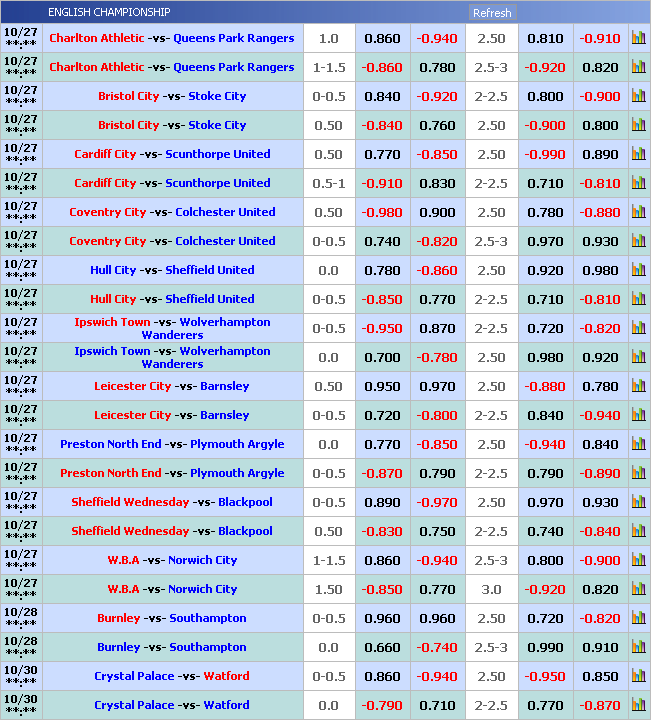Open chart icon for Sheffield Wednesday 0.50 handicap row
The width and height of the screenshot is (651, 720).
pos(638,531)
